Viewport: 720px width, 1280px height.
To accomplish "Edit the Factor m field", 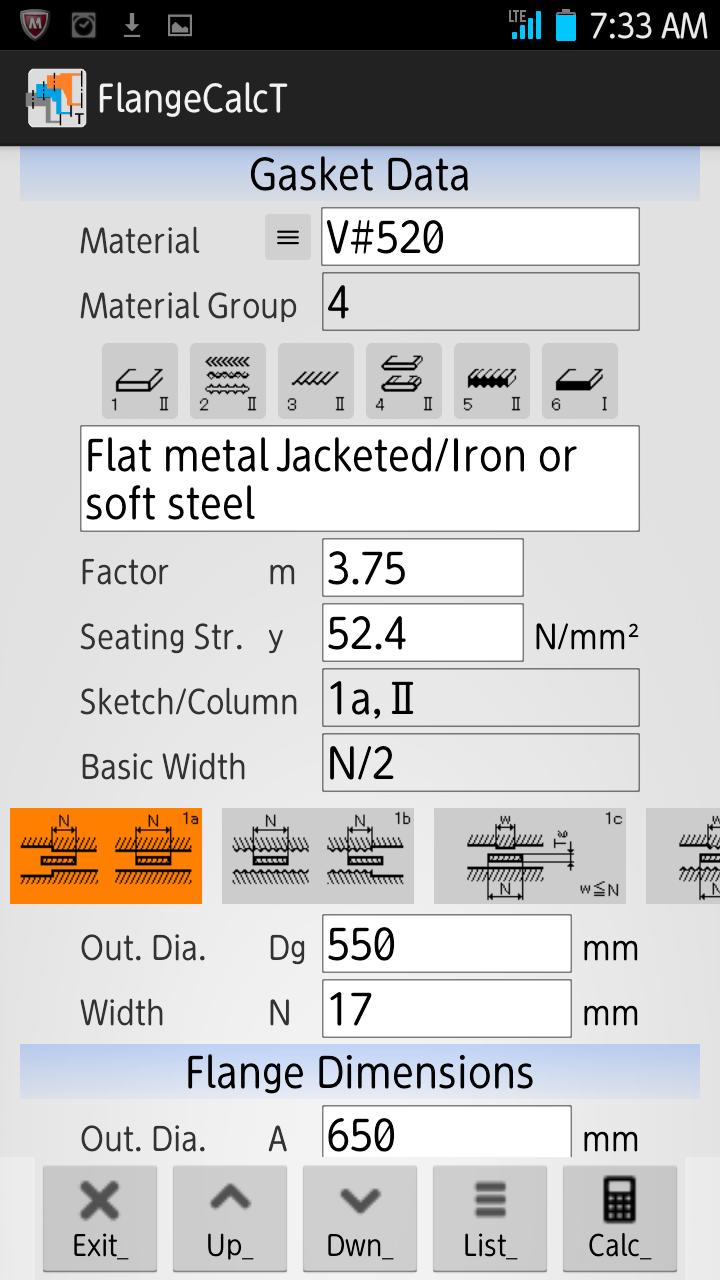I will pos(423,568).
